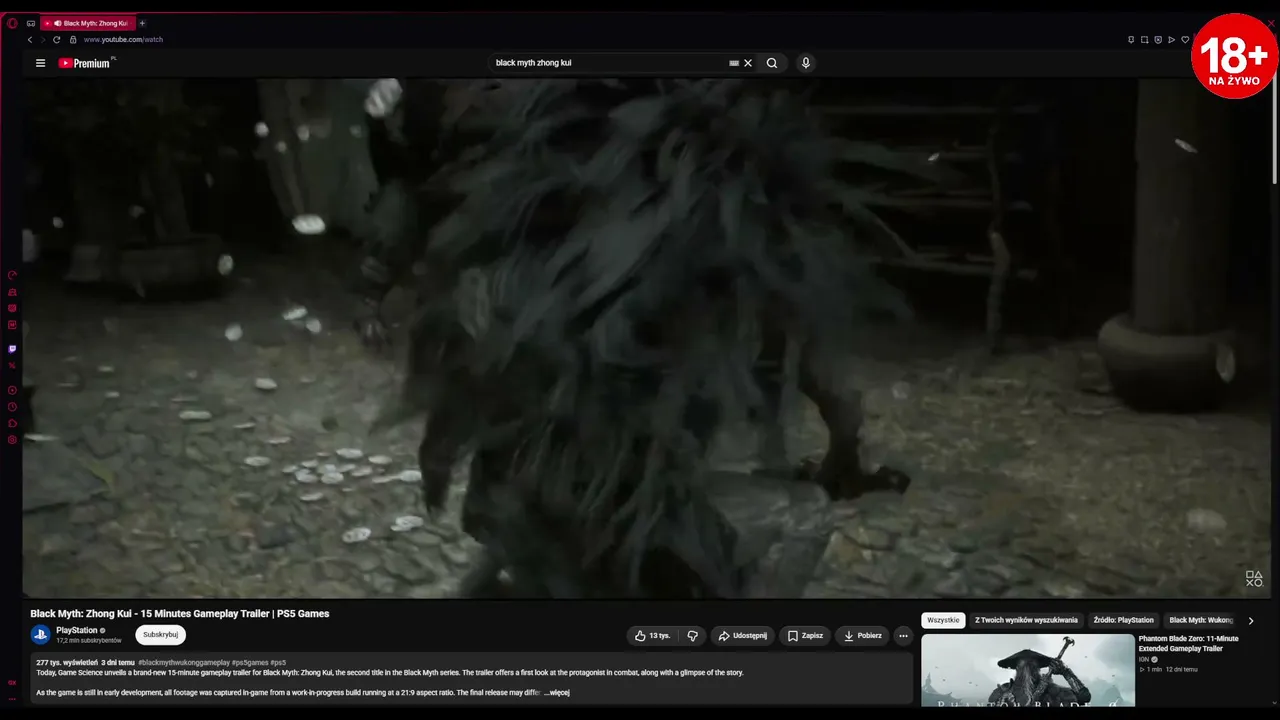Open the PlayStation channel avatar
Viewport: 1280px width, 720px height.
point(41,635)
